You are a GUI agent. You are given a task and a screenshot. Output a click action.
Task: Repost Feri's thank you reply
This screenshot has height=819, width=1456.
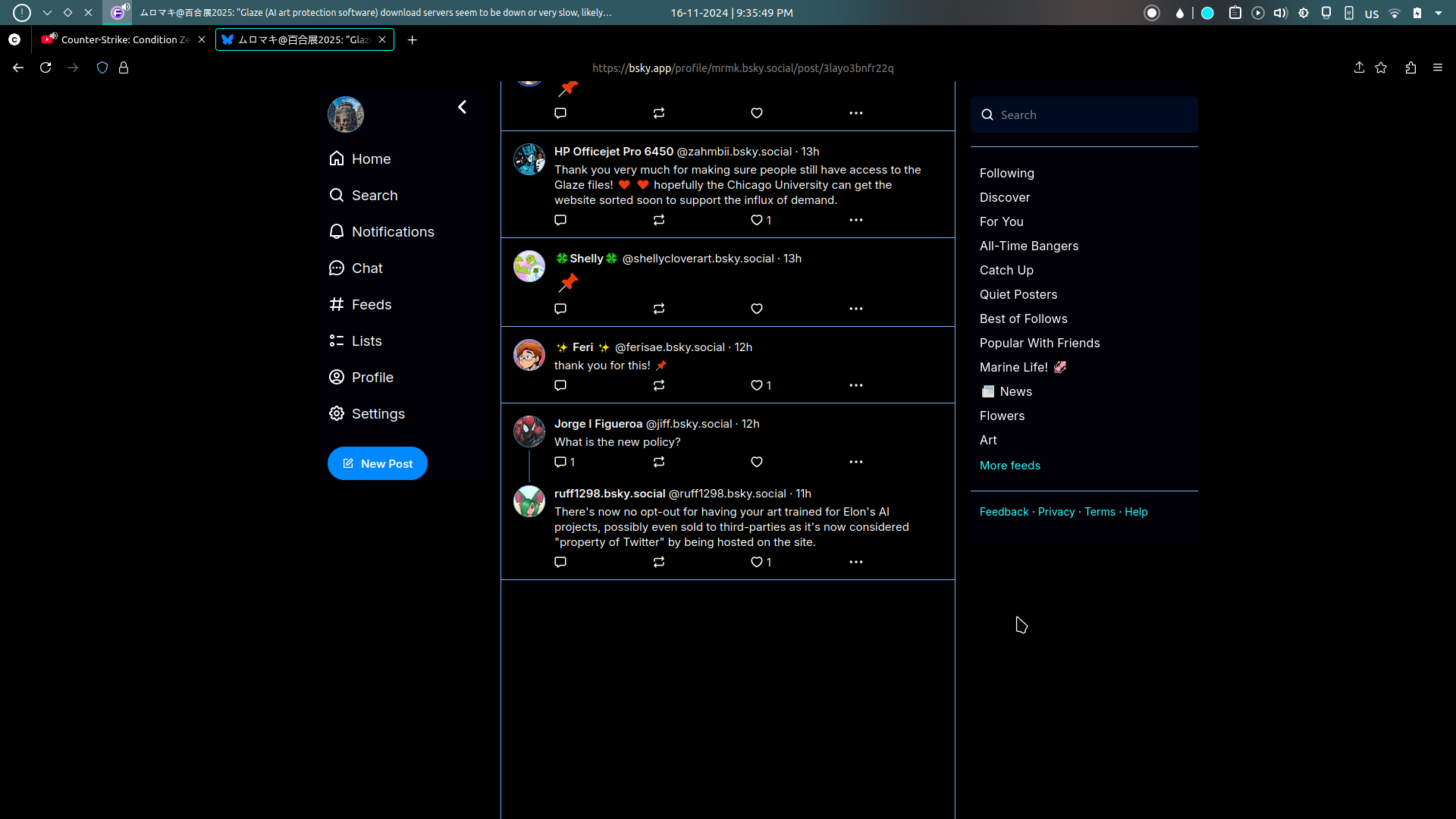click(x=658, y=385)
